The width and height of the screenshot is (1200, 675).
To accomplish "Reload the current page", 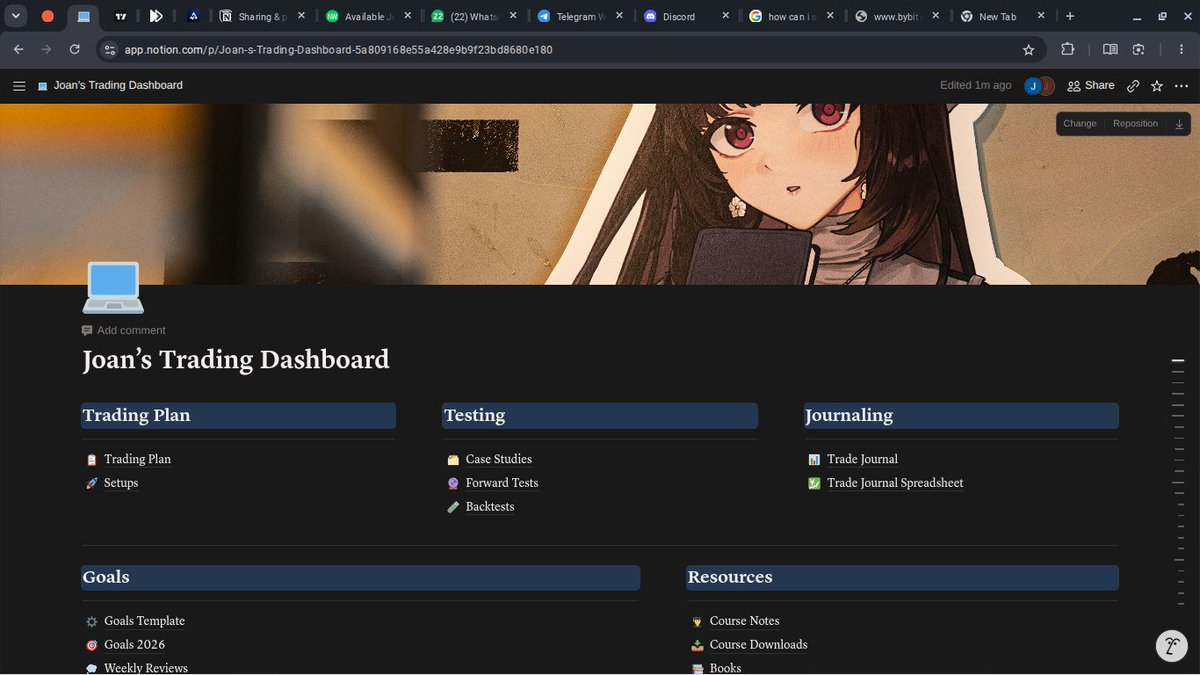I will [75, 49].
